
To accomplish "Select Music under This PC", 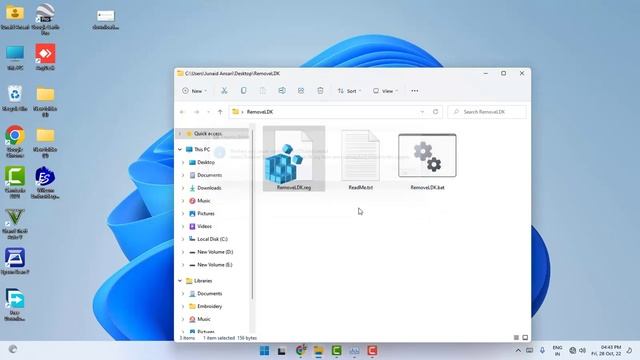I will pyautogui.click(x=204, y=201).
